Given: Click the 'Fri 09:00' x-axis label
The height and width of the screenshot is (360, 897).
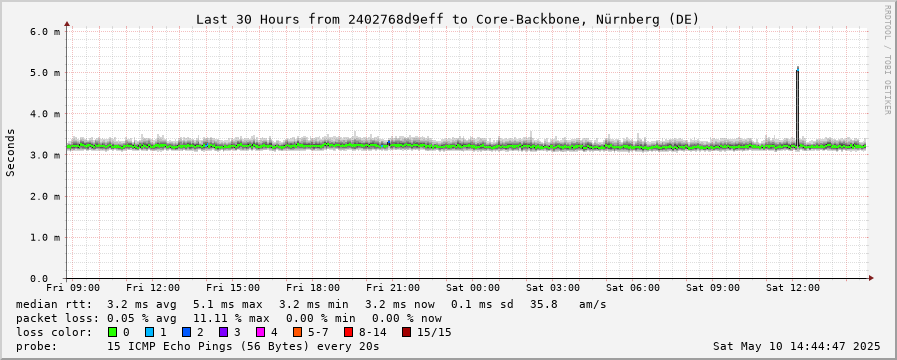Looking at the screenshot, I should click(x=73, y=287).
